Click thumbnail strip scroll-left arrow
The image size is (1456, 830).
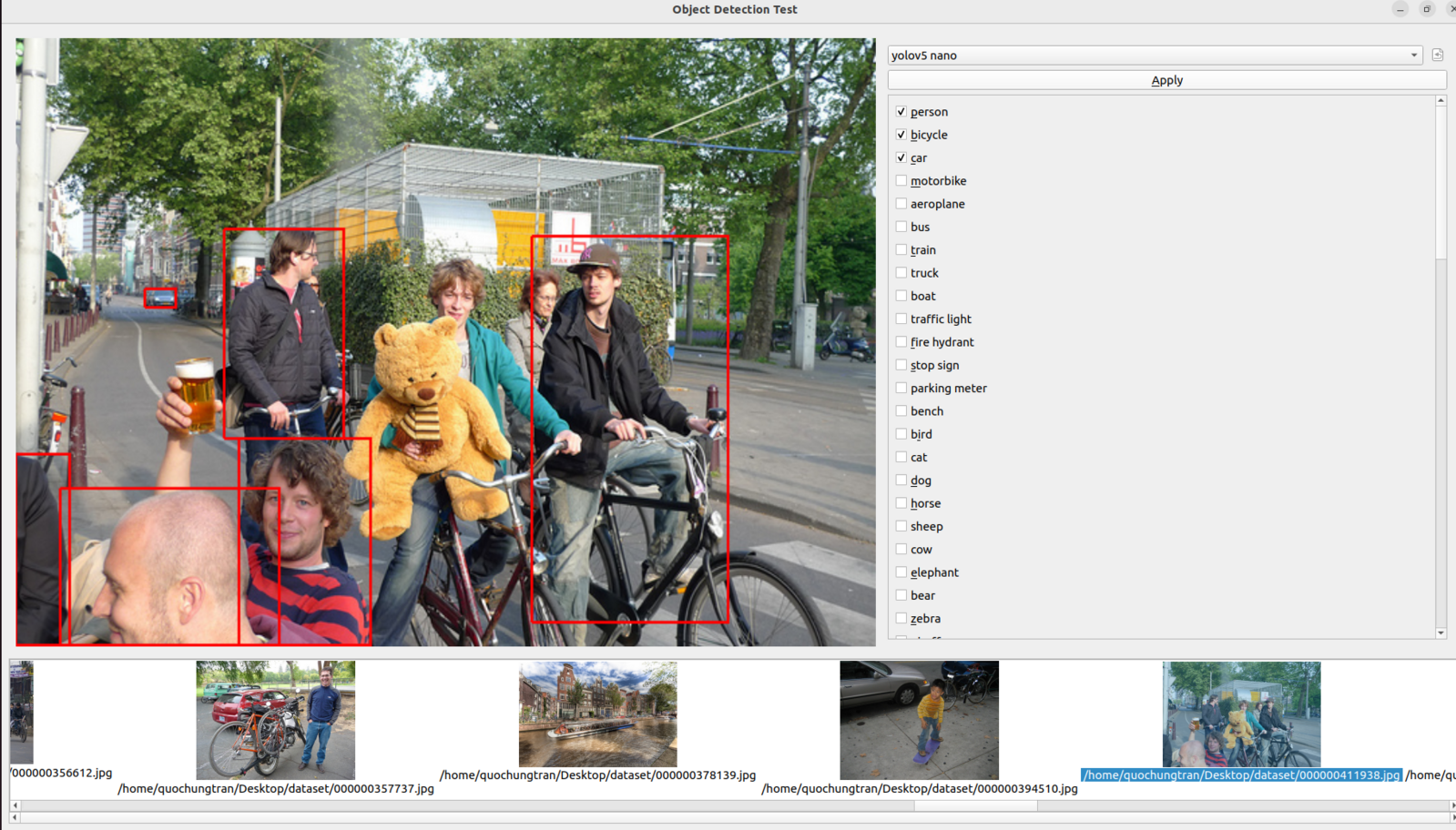tap(15, 805)
